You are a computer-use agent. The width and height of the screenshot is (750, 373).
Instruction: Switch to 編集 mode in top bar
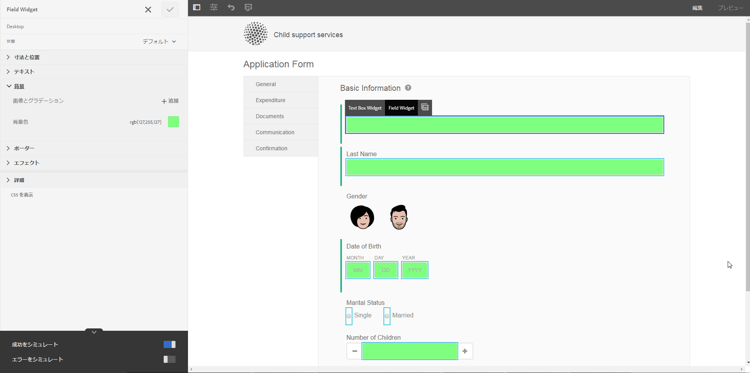(x=697, y=8)
